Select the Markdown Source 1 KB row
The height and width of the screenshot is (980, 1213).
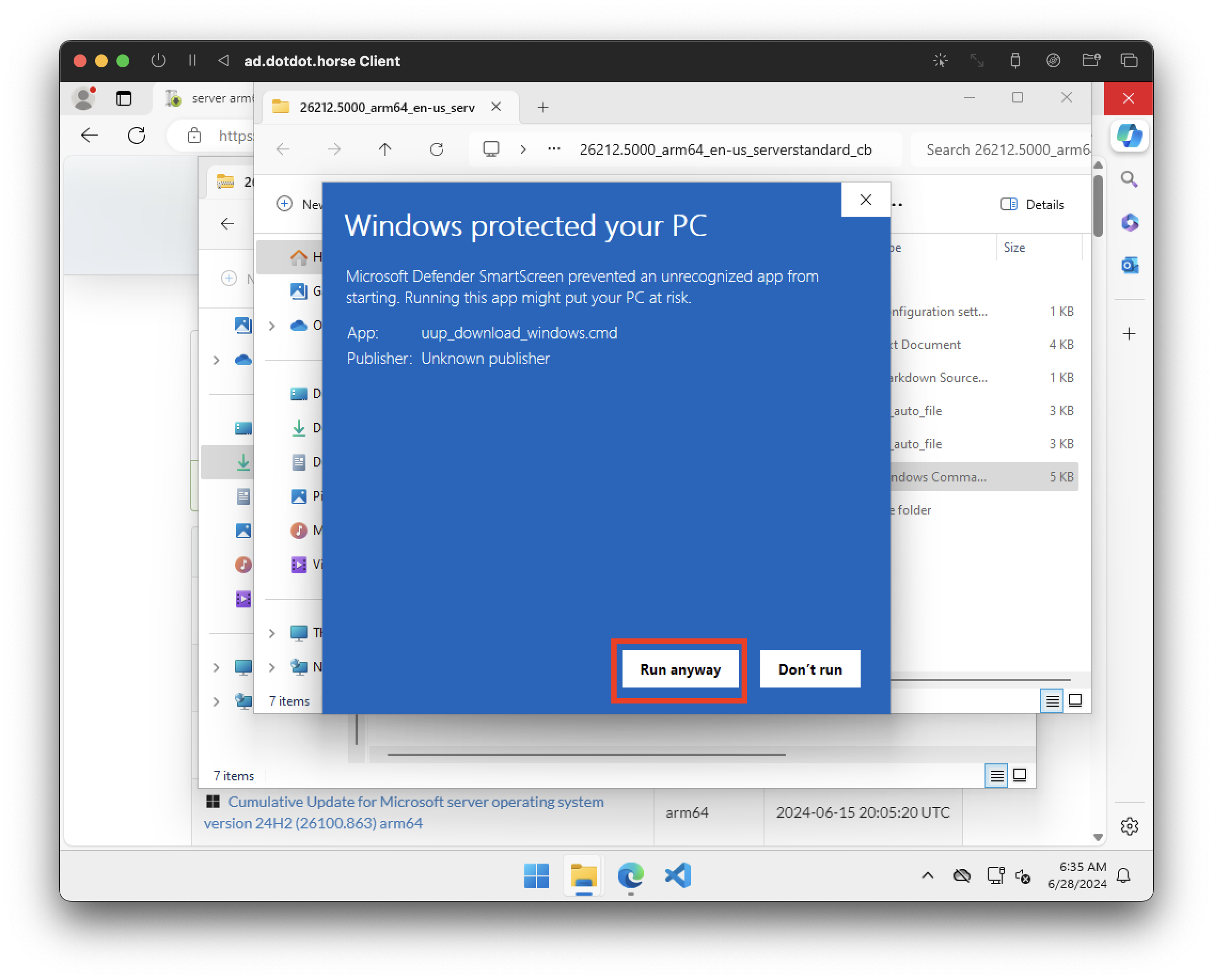point(984,377)
